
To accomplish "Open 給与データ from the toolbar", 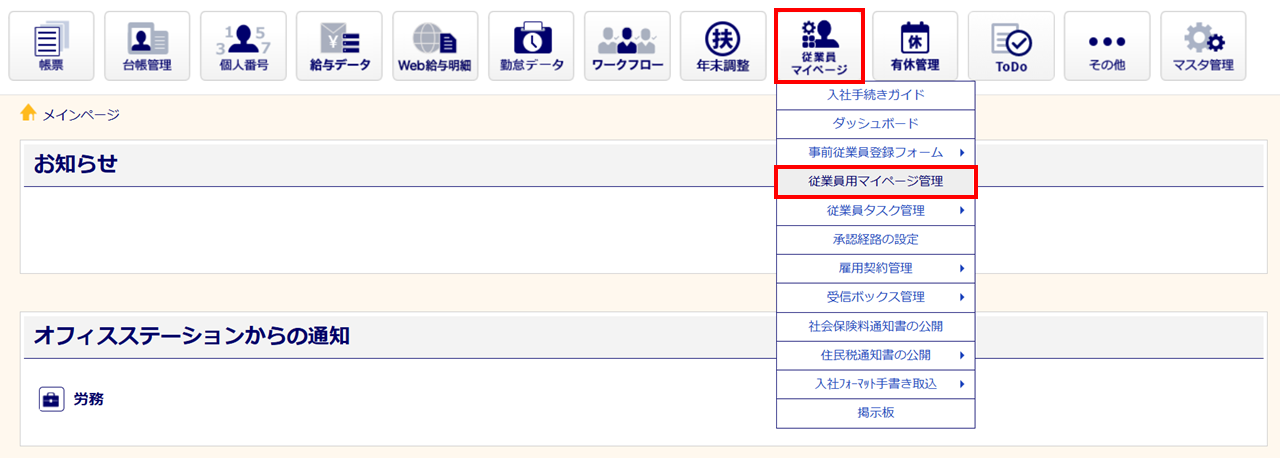I will coord(339,46).
